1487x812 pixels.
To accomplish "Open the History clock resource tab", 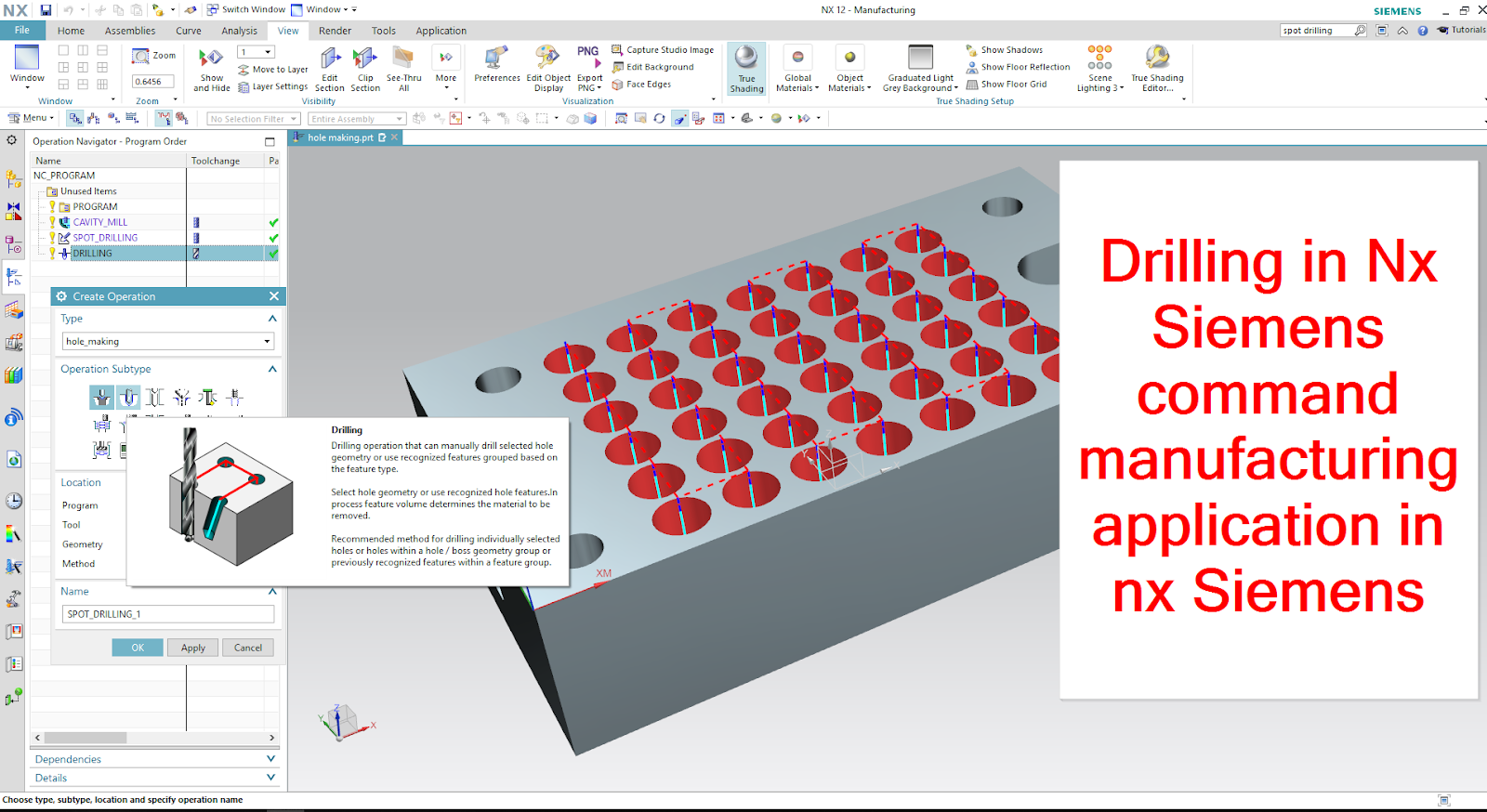I will tap(14, 501).
